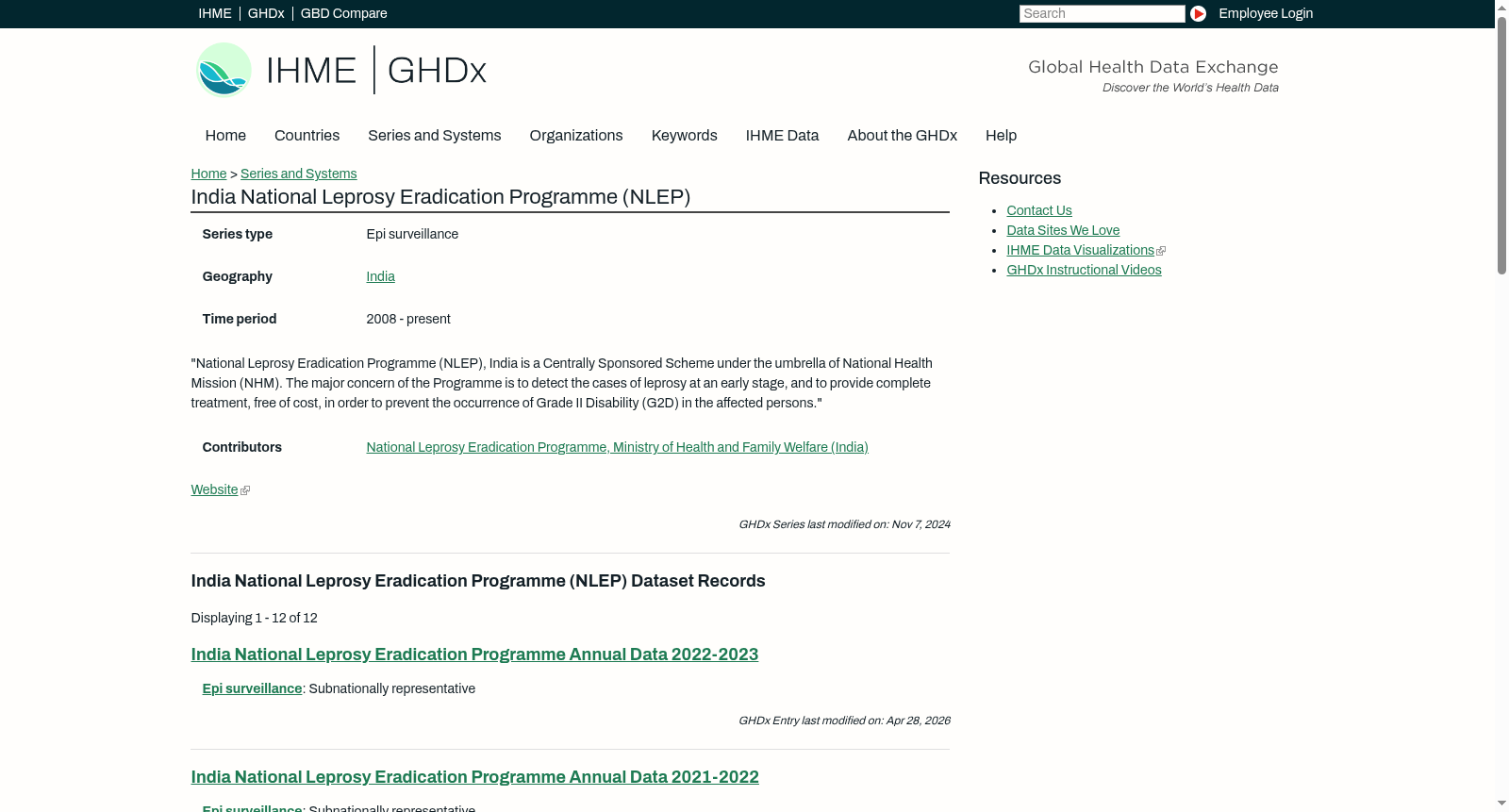The image size is (1509, 812).
Task: Click the IHME leaf logo icon
Action: [x=224, y=70]
